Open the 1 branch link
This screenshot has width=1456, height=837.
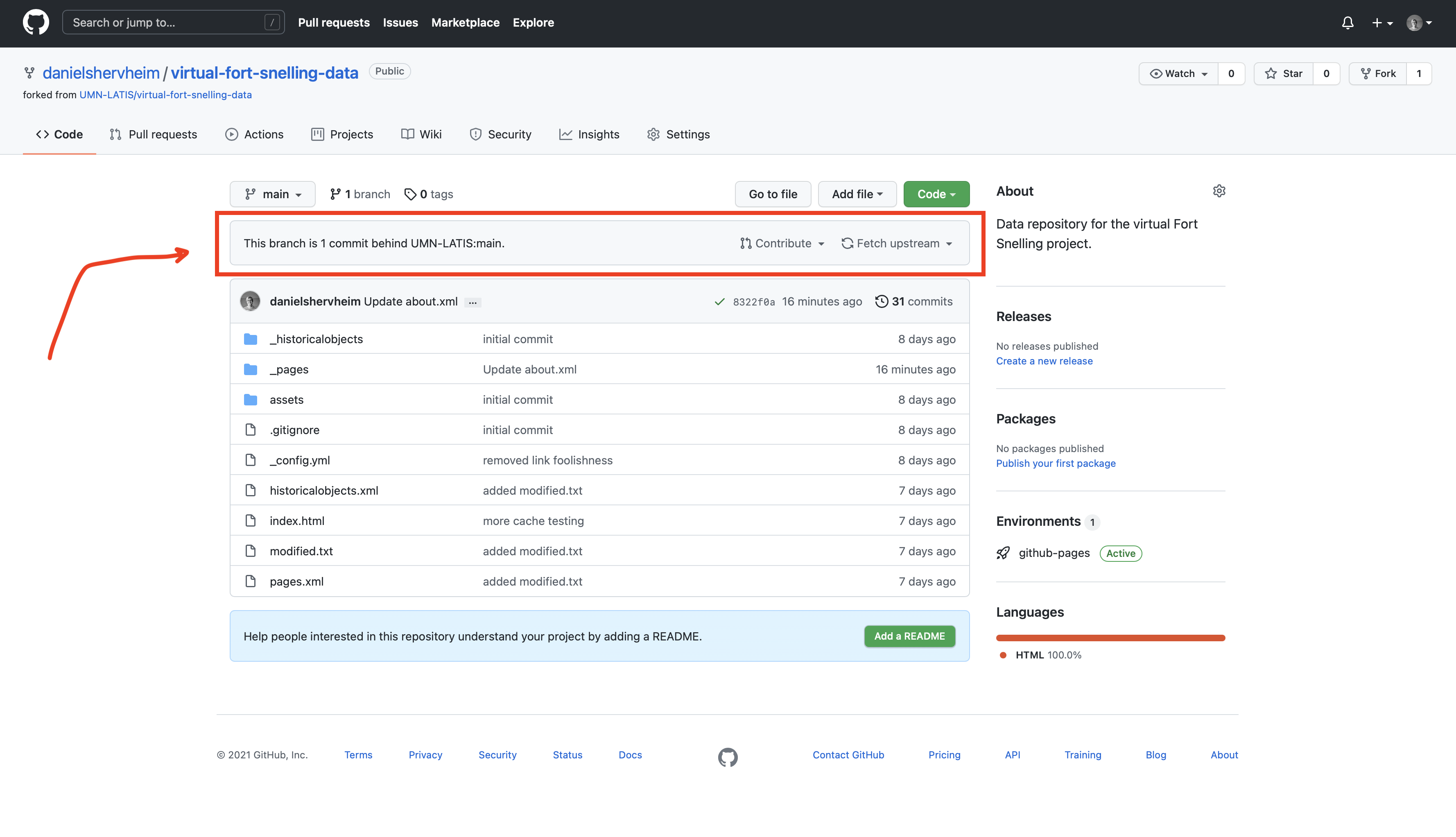360,194
